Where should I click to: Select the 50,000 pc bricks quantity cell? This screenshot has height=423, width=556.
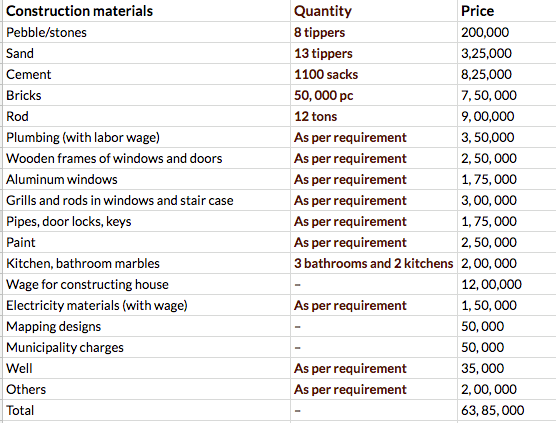[374, 95]
